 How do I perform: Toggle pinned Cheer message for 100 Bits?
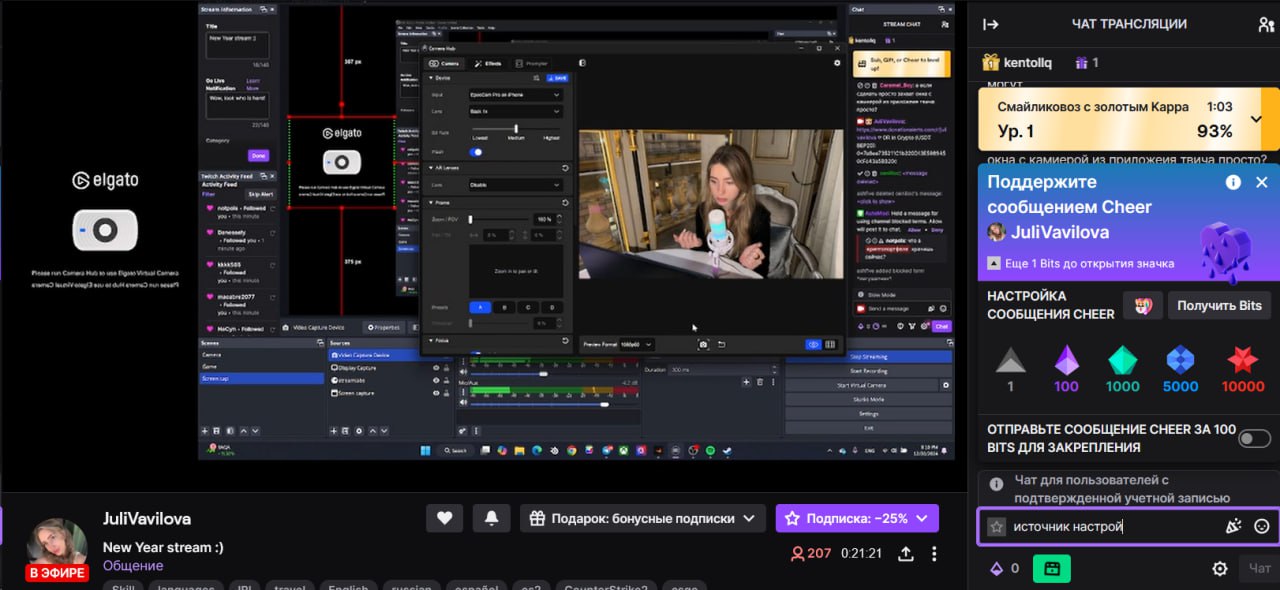coord(1254,438)
